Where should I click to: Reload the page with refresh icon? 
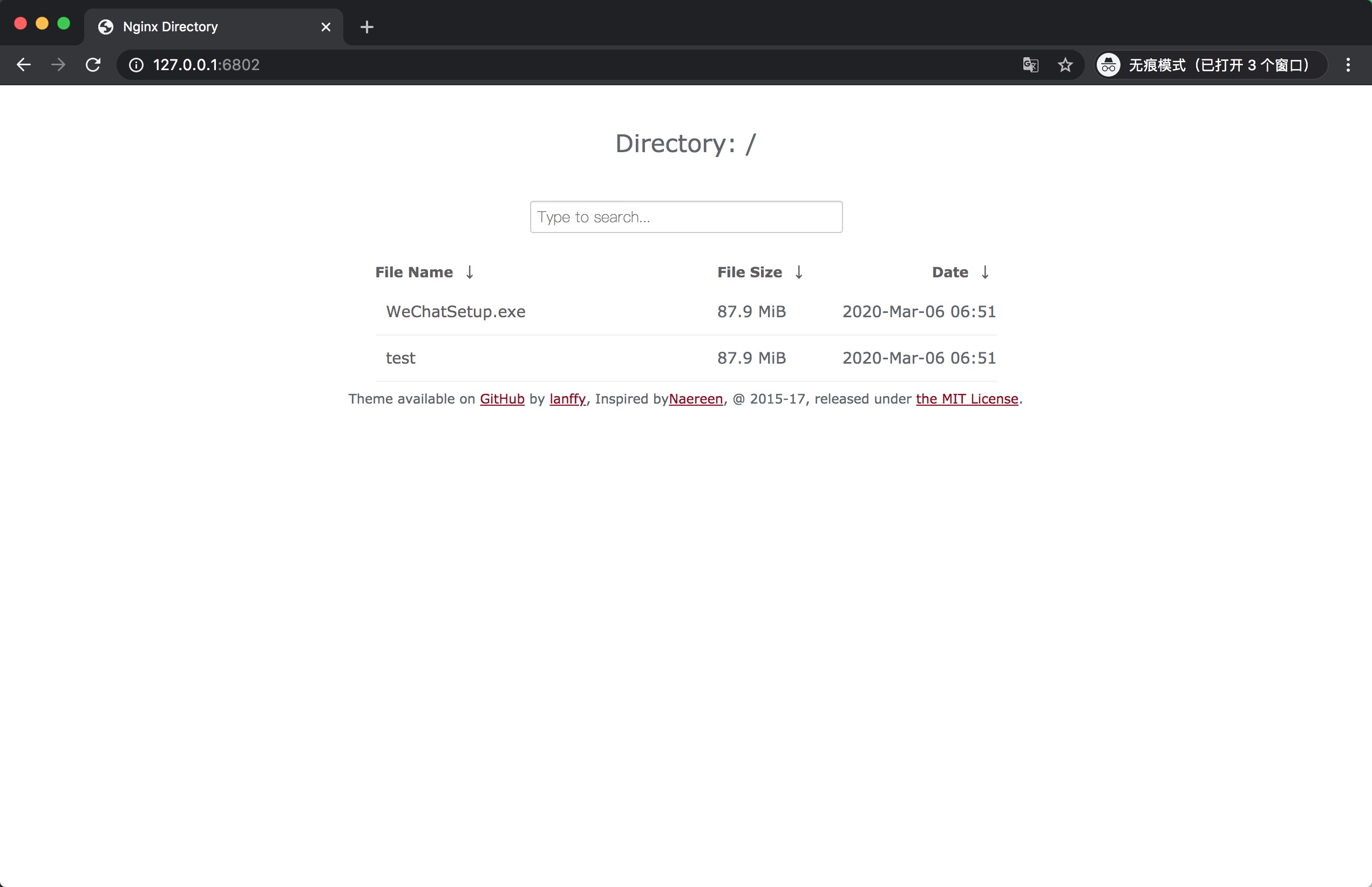coord(93,65)
